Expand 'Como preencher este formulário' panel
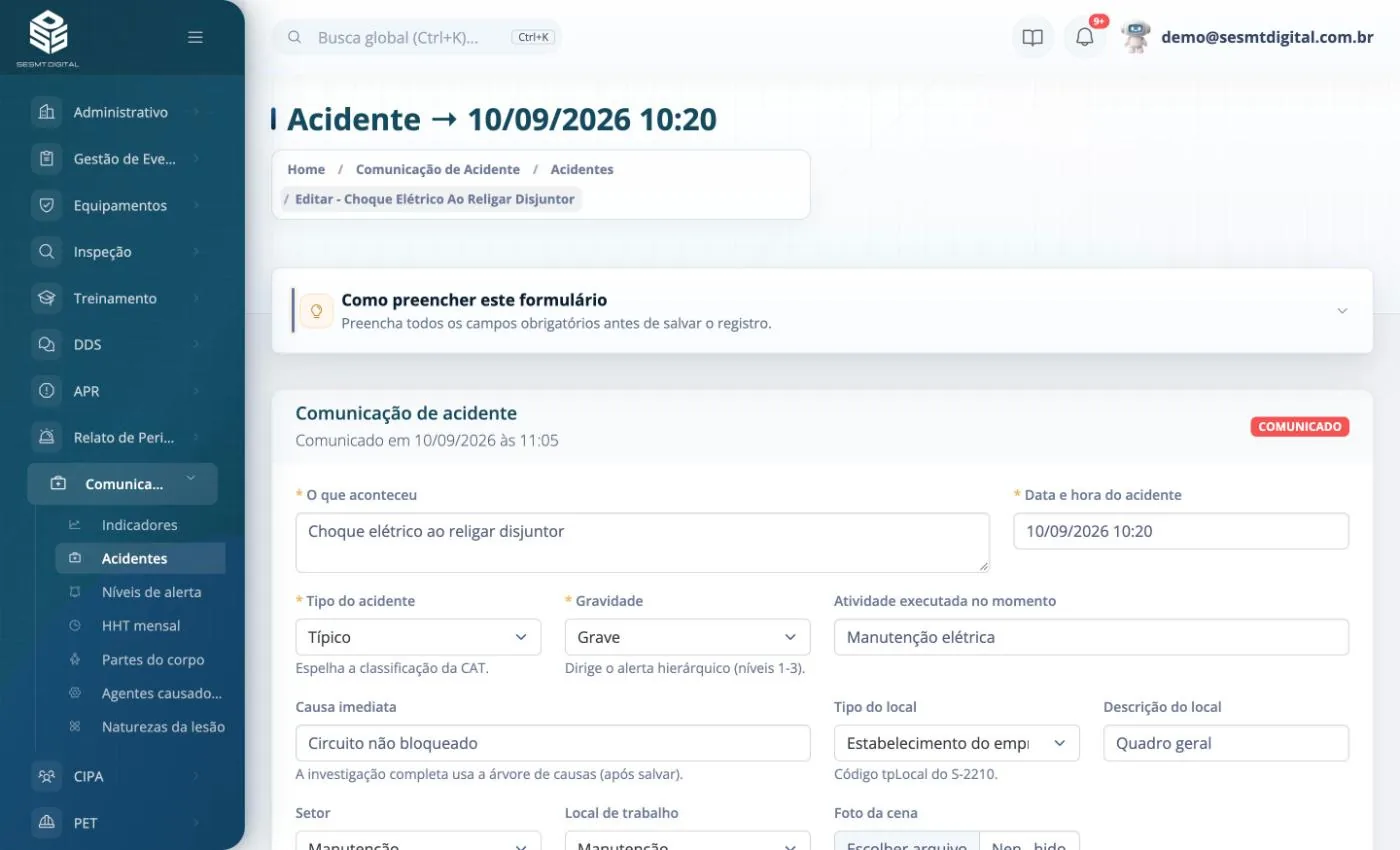This screenshot has width=1400, height=850. [x=1342, y=310]
